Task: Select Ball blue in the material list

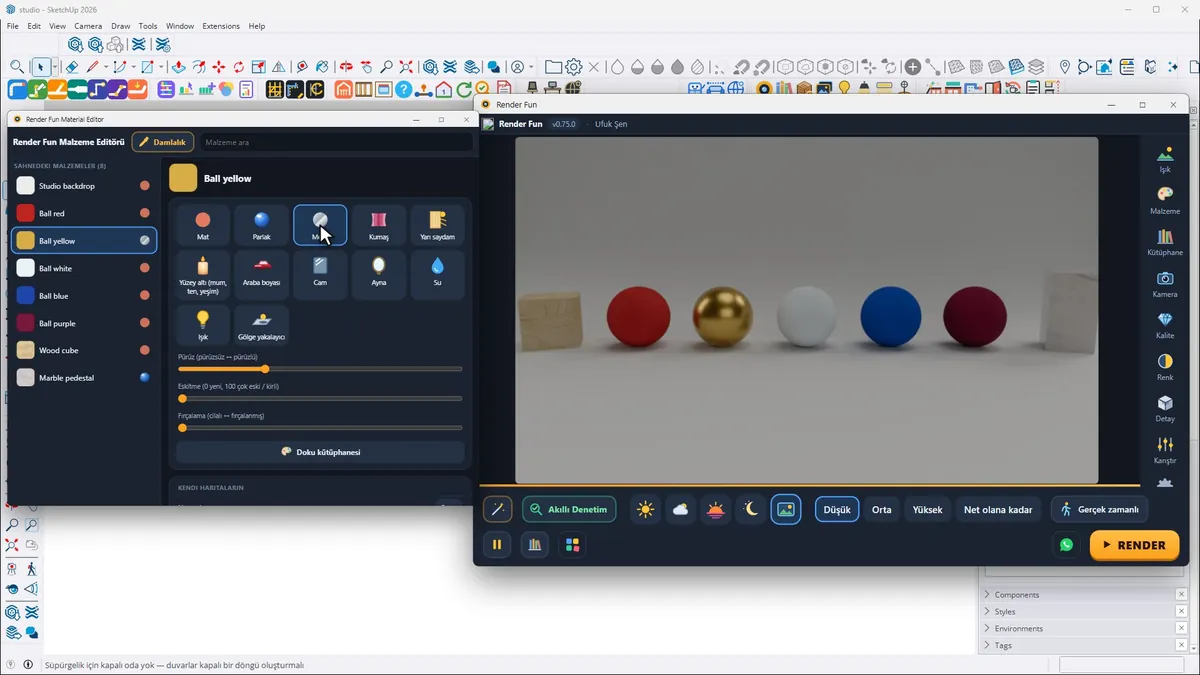Action: pyautogui.click(x=84, y=296)
